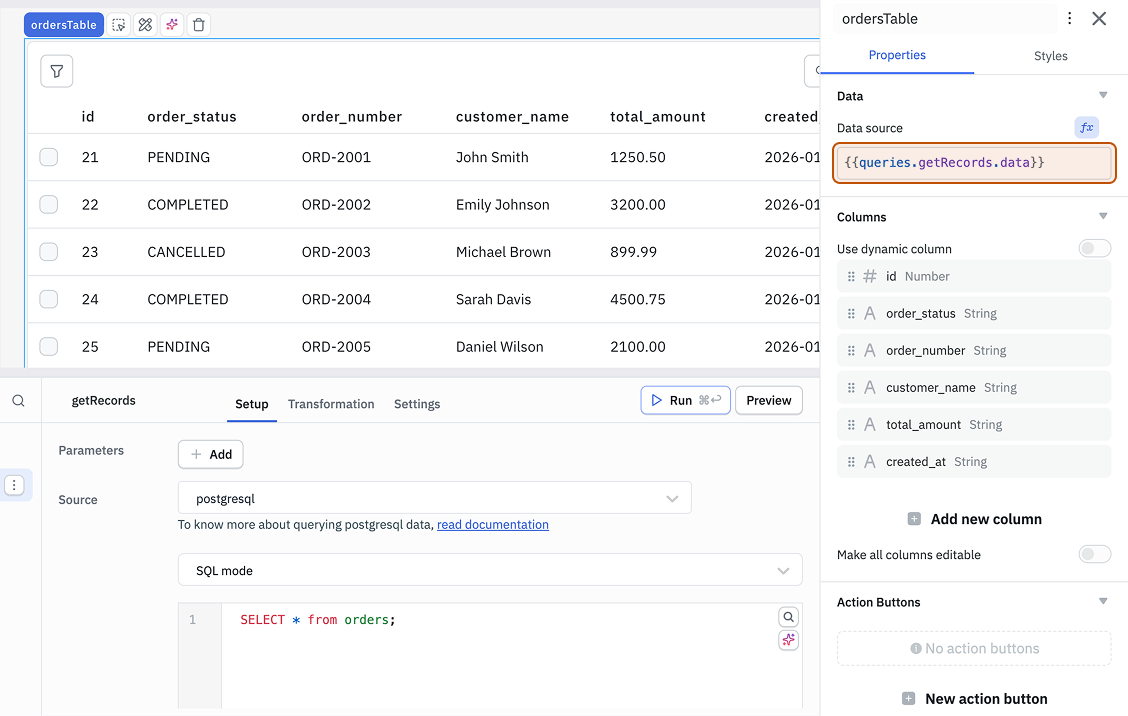1128x716 pixels.
Task: Open the read documentation link
Action: (x=492, y=525)
